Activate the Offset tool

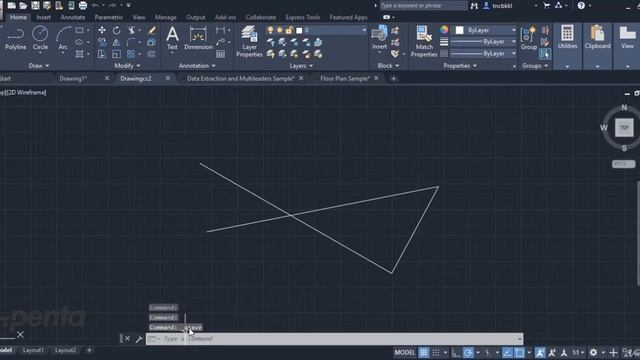pyautogui.click(x=151, y=54)
